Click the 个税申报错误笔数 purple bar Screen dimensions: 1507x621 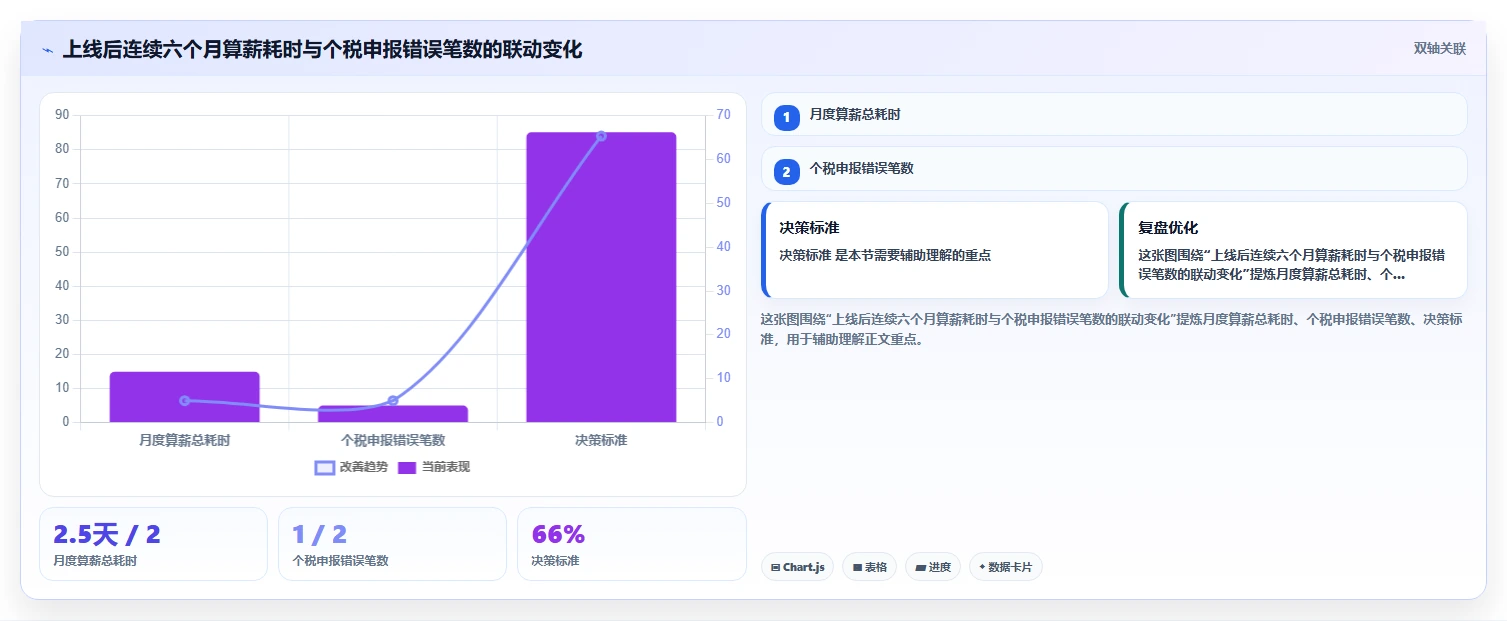[x=393, y=414]
